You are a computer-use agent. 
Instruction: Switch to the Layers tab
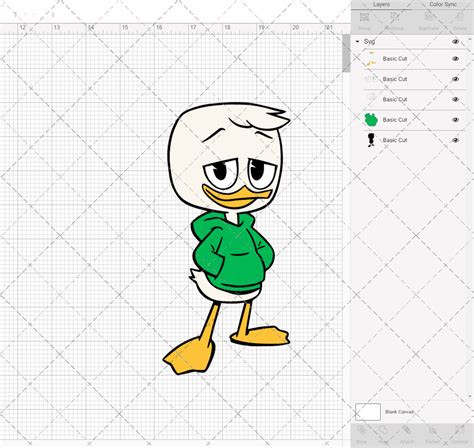click(x=381, y=4)
